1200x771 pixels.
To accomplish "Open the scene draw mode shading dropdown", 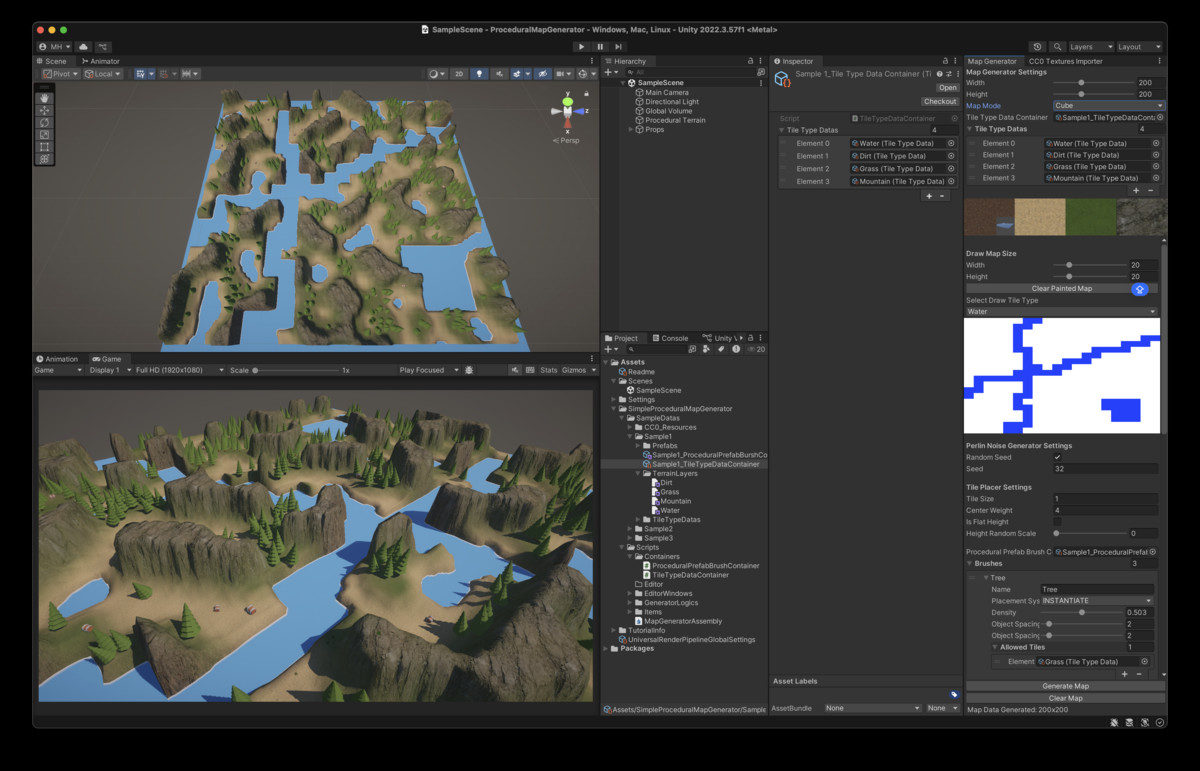I will [437, 74].
